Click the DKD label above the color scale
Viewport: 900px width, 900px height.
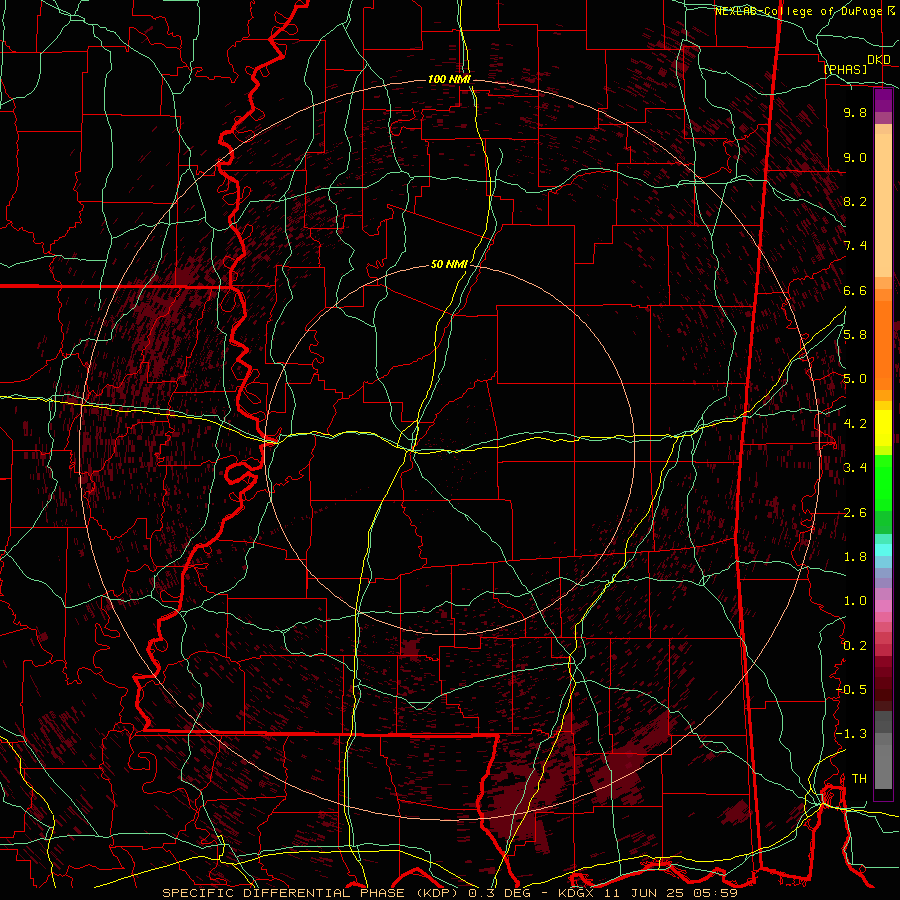(x=879, y=60)
